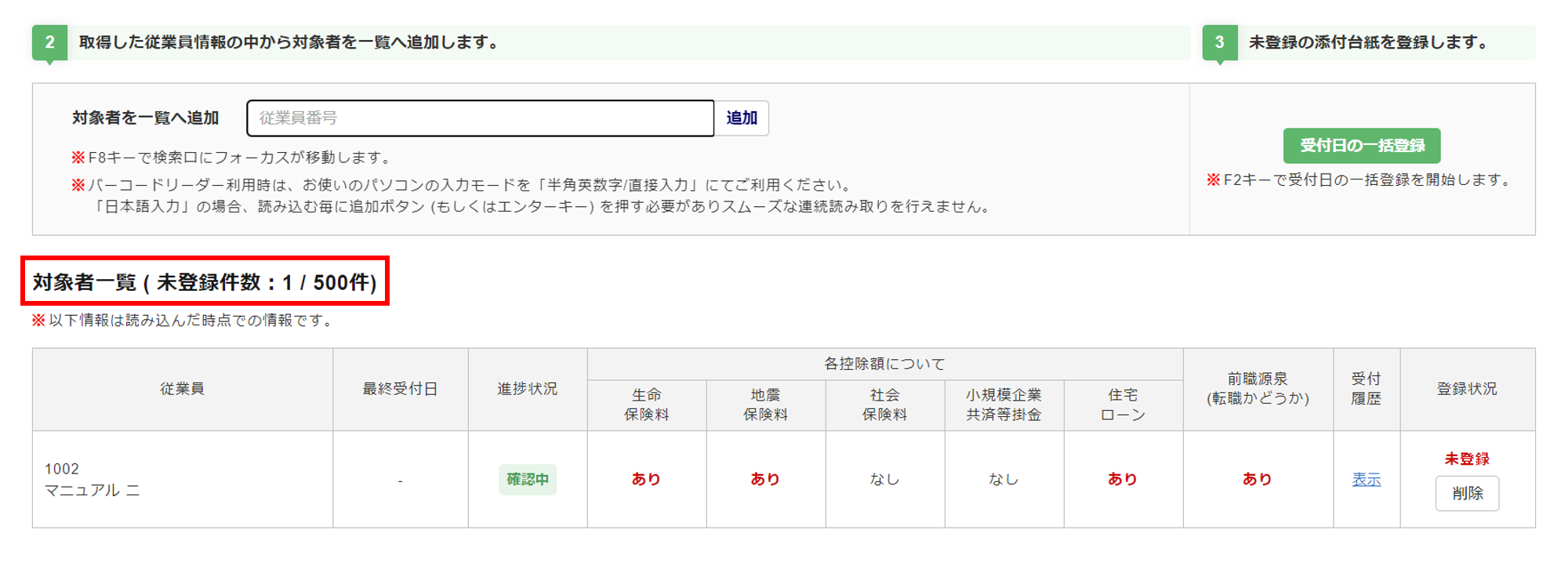This screenshot has height=562, width=1568.
Task: Click あり value under 地震保険料
Action: [x=766, y=480]
